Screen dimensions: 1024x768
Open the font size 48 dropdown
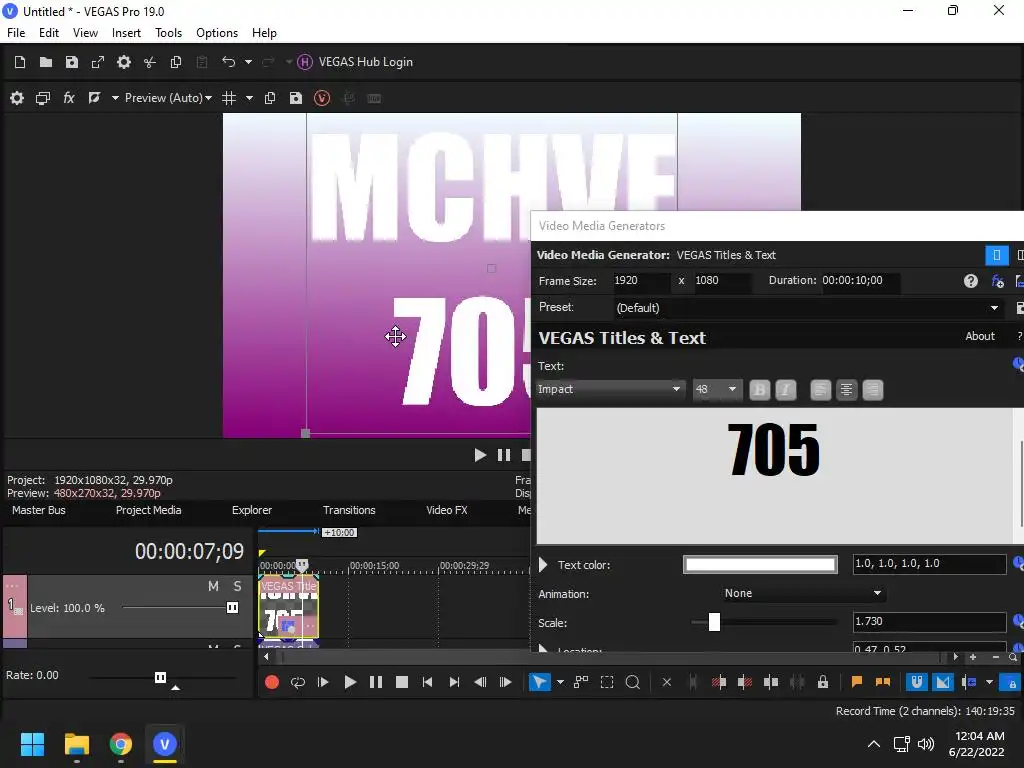[716, 389]
